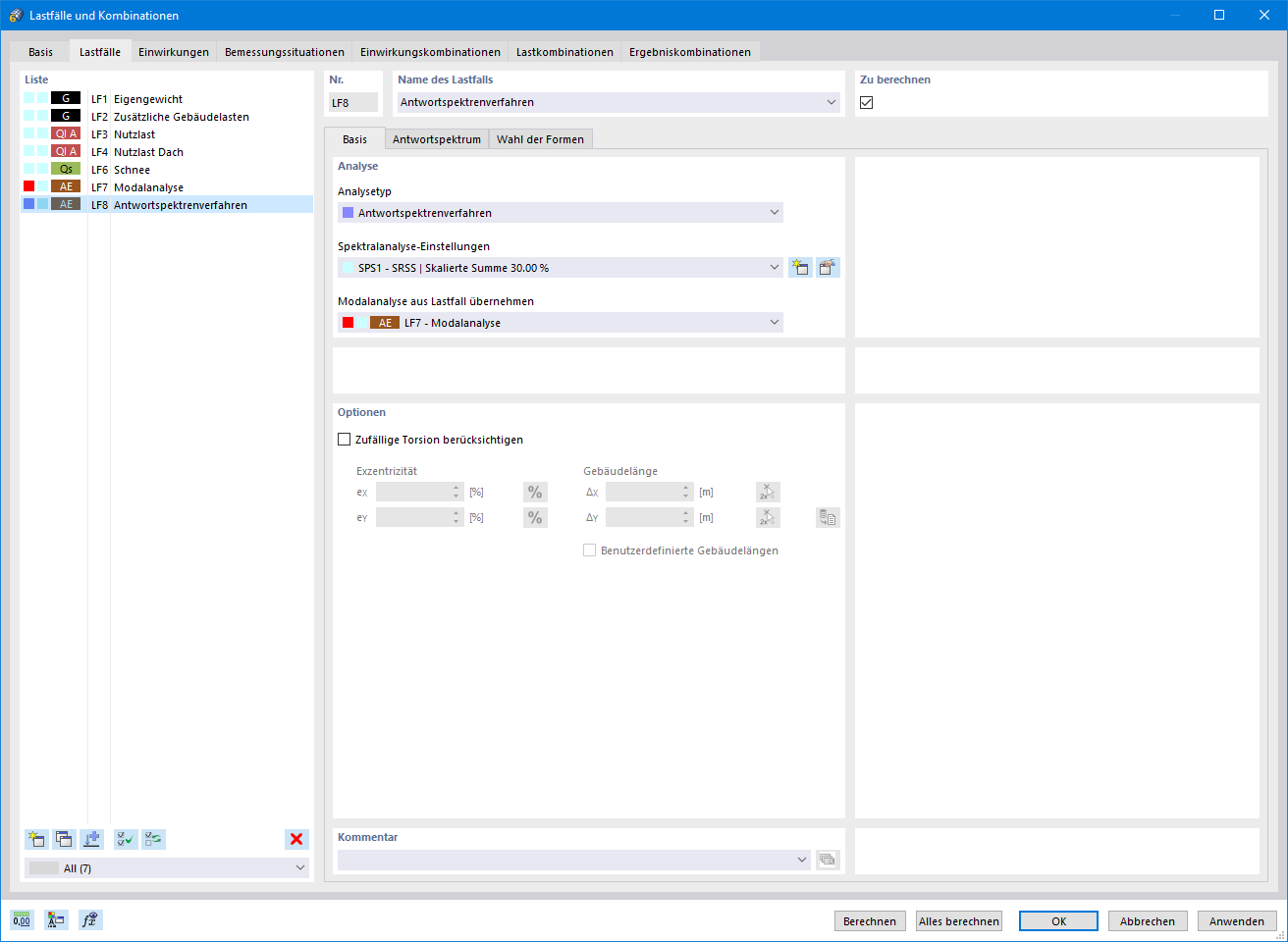1288x942 pixels.
Task: Select LF3 Nutzlast row
Action: (x=167, y=134)
